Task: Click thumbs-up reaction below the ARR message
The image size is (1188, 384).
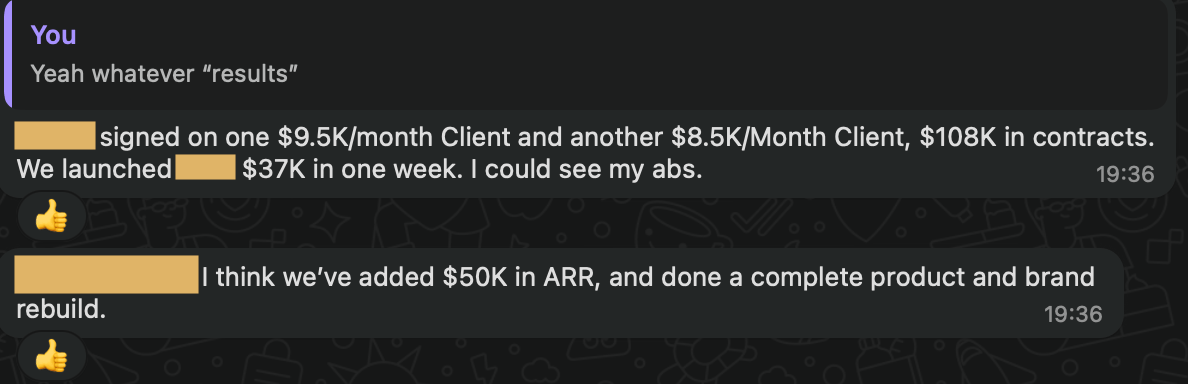Action: pyautogui.click(x=52, y=359)
